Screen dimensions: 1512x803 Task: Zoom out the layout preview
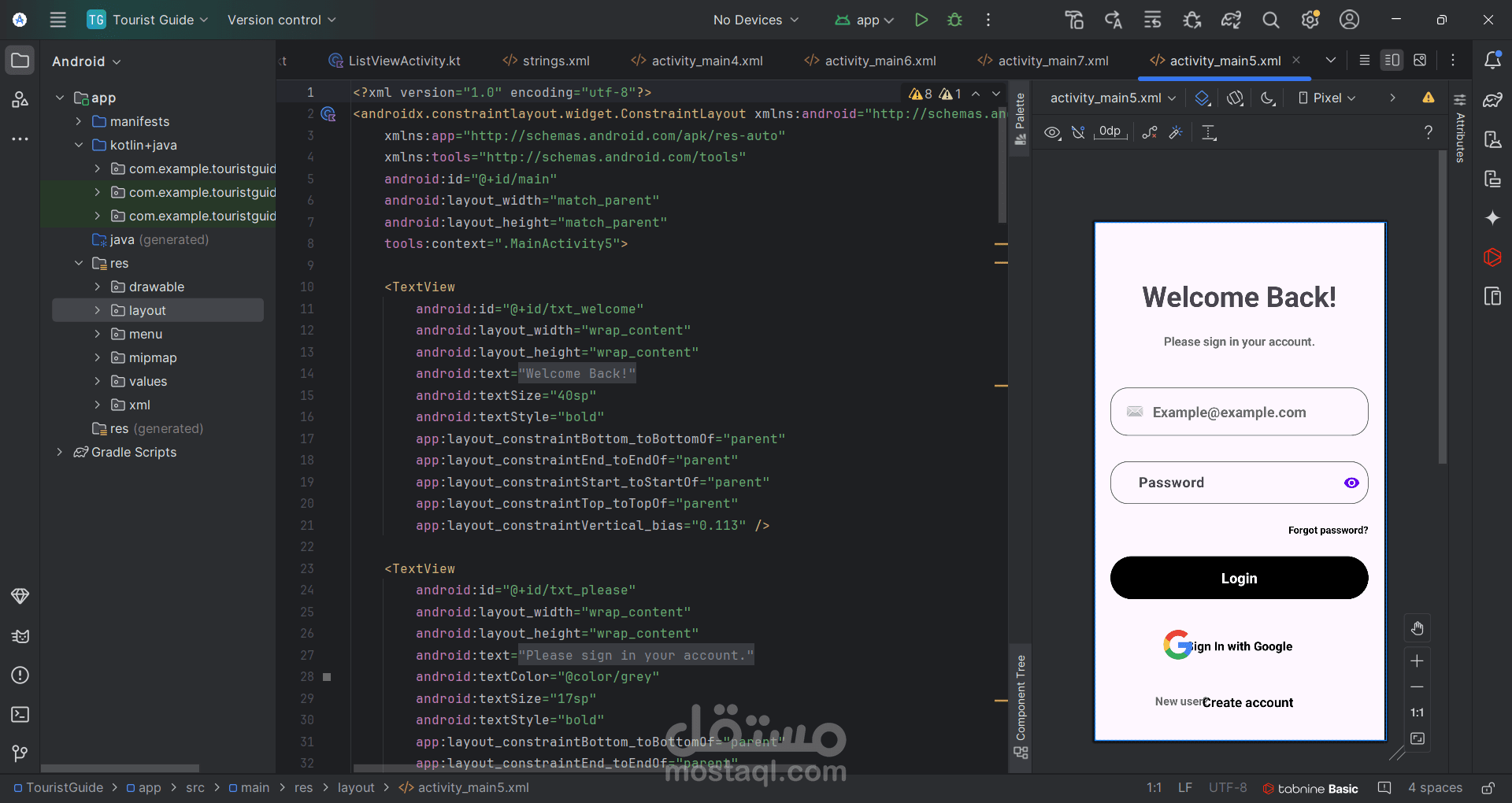[1417, 686]
